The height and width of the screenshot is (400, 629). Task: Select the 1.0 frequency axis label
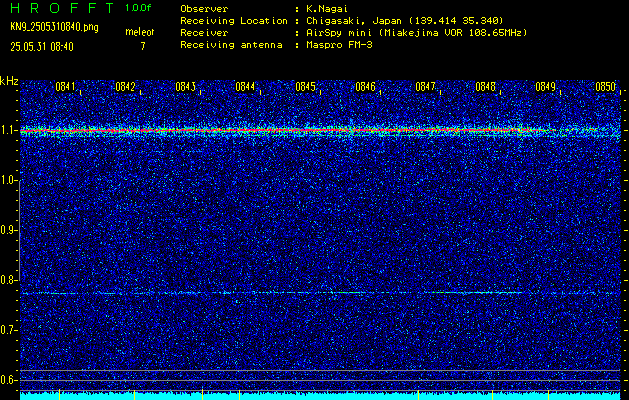click(8, 180)
